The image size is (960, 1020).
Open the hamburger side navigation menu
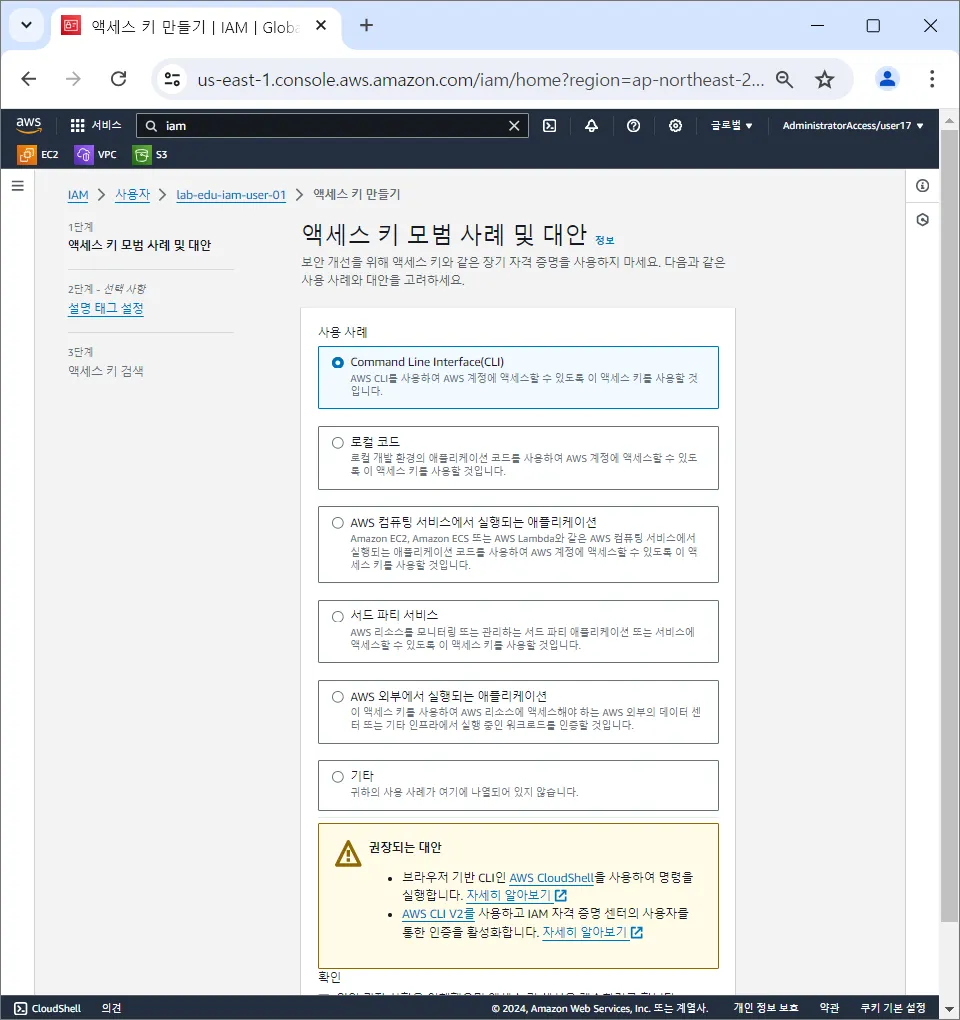18,186
